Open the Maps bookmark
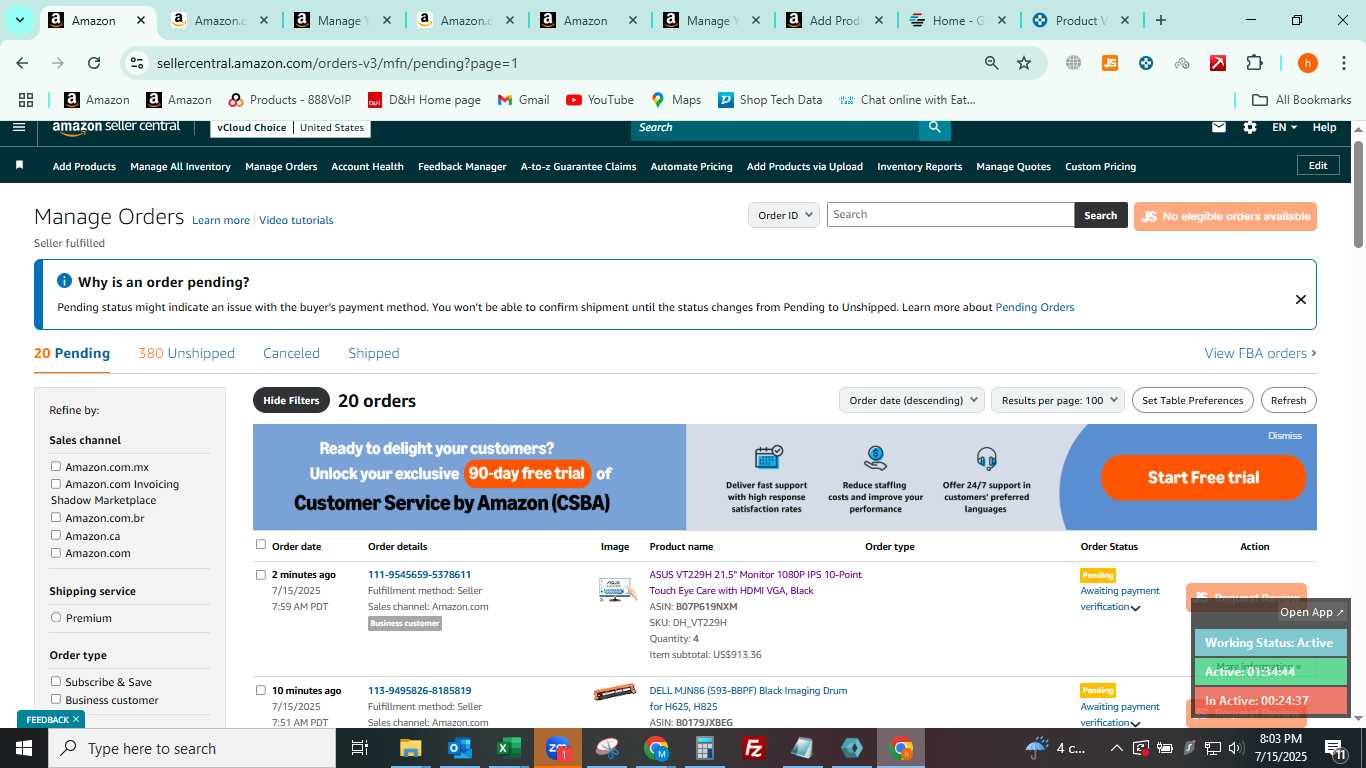The height and width of the screenshot is (768, 1366). click(x=676, y=100)
